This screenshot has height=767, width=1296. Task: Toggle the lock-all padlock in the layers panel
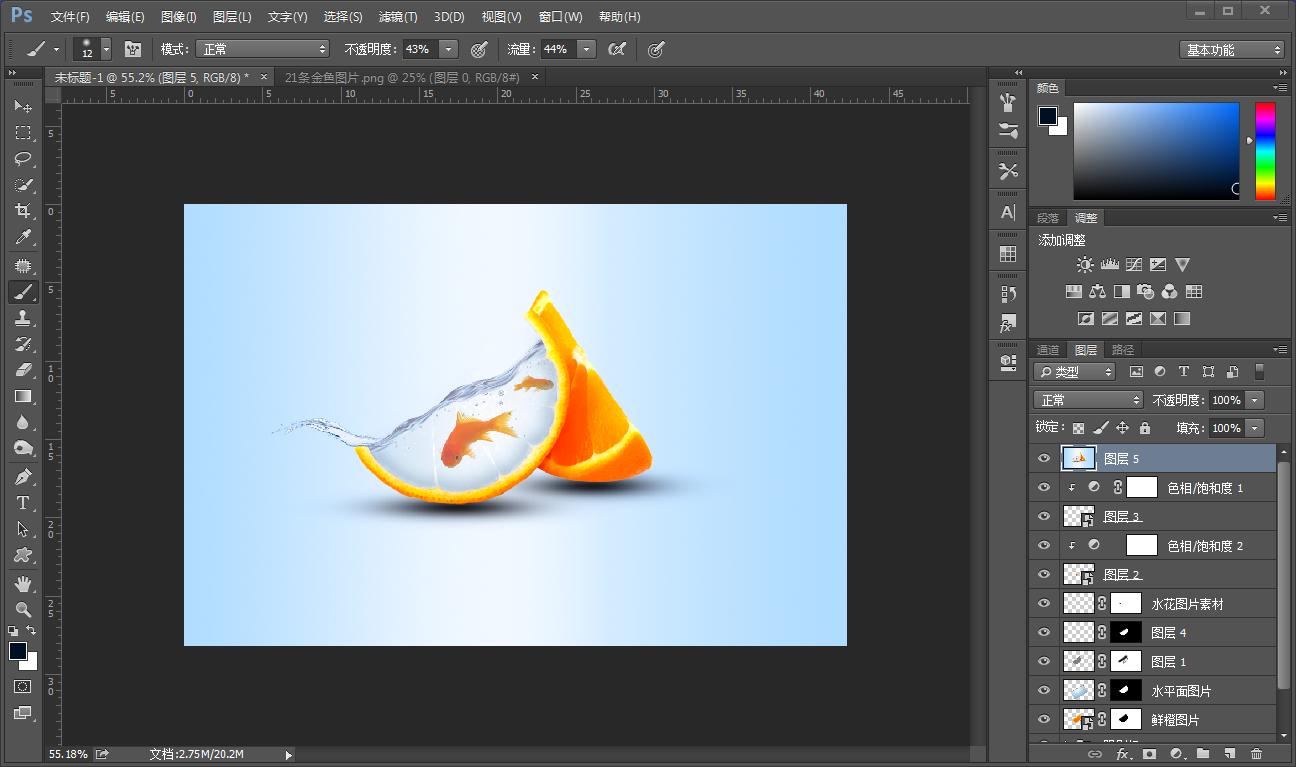coord(1145,428)
